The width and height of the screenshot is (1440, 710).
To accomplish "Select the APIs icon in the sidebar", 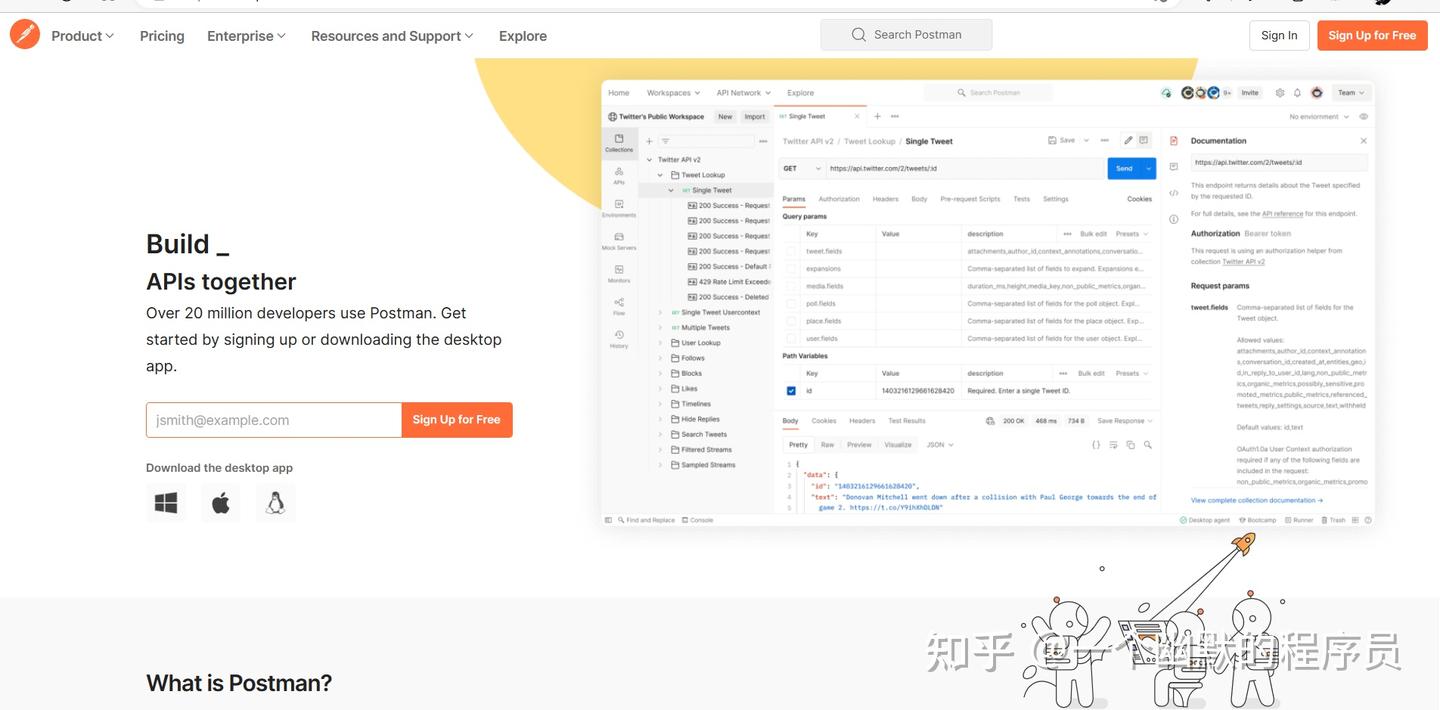I will 618,170.
